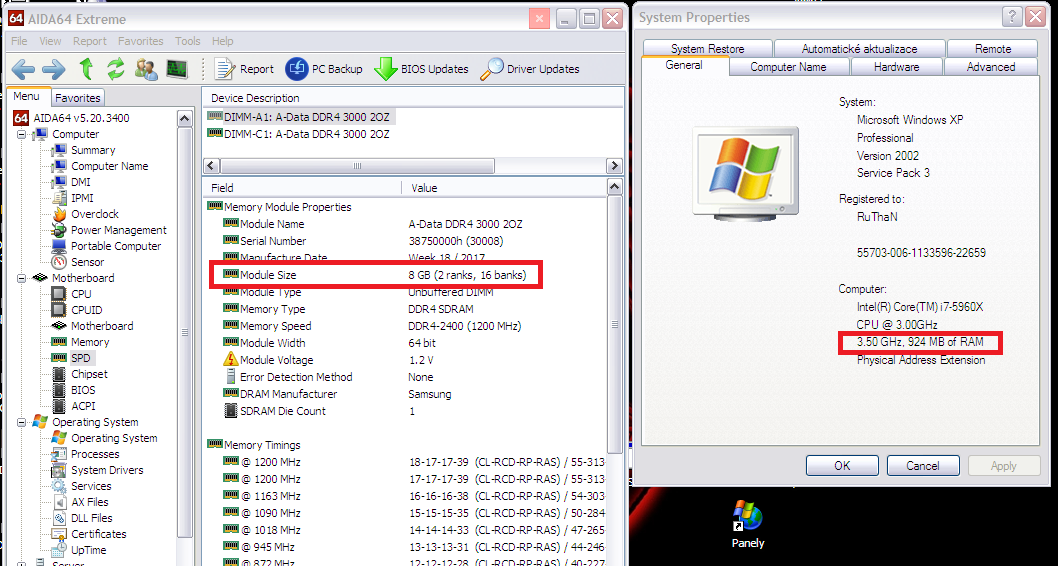Open the System Drivers page
1058x566 pixels.
click(x=107, y=470)
